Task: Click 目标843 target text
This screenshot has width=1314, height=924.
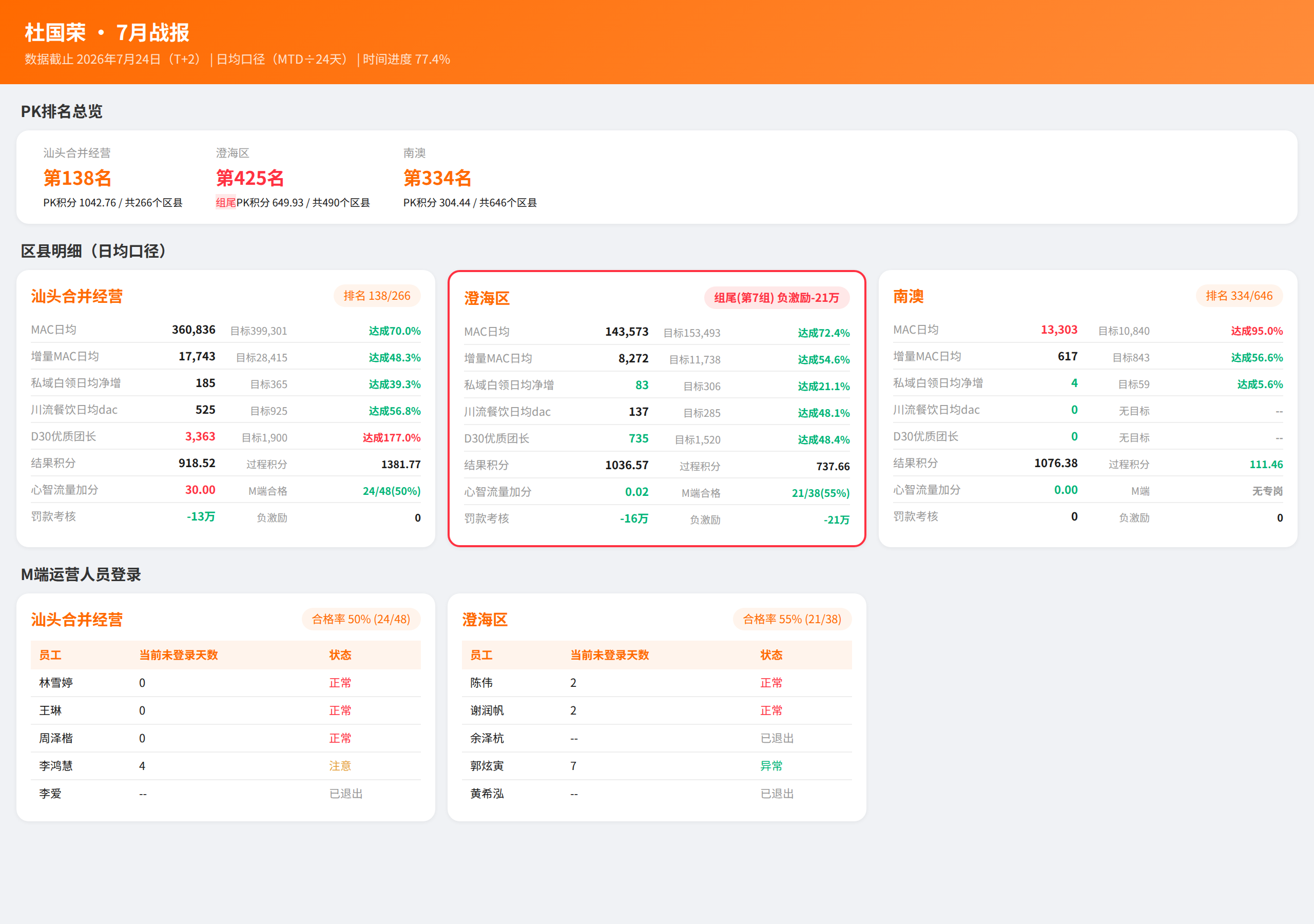Action: (1131, 358)
